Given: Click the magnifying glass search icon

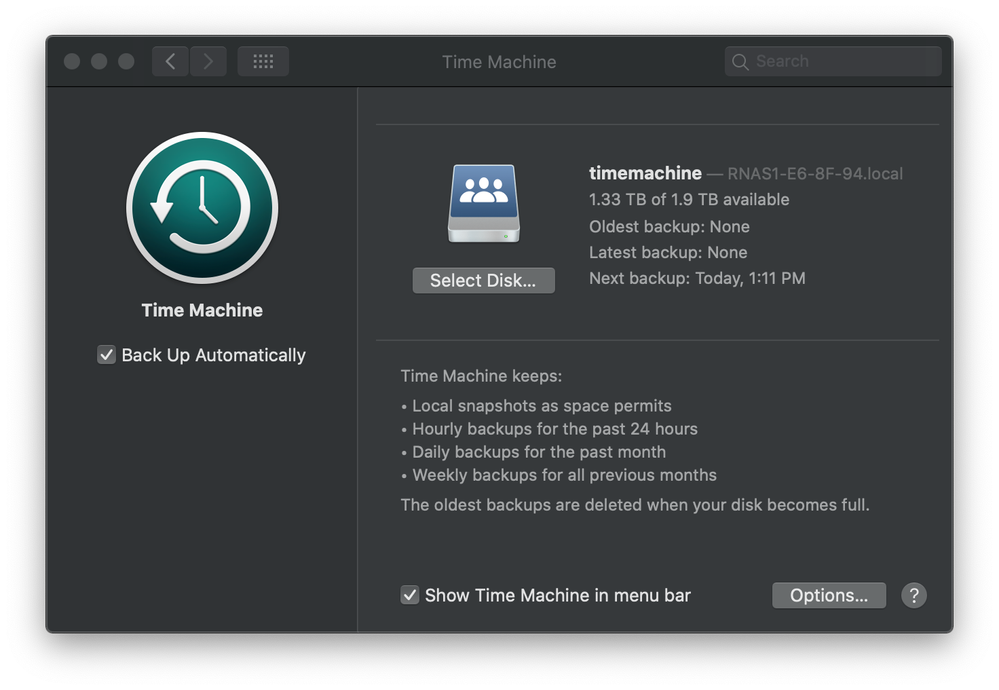Looking at the screenshot, I should click(740, 61).
